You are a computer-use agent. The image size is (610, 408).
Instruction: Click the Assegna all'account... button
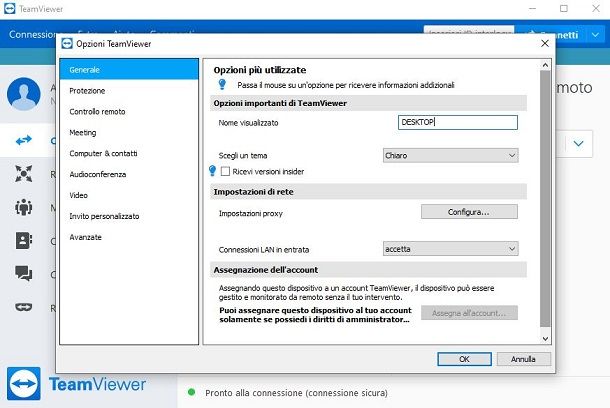click(469, 313)
